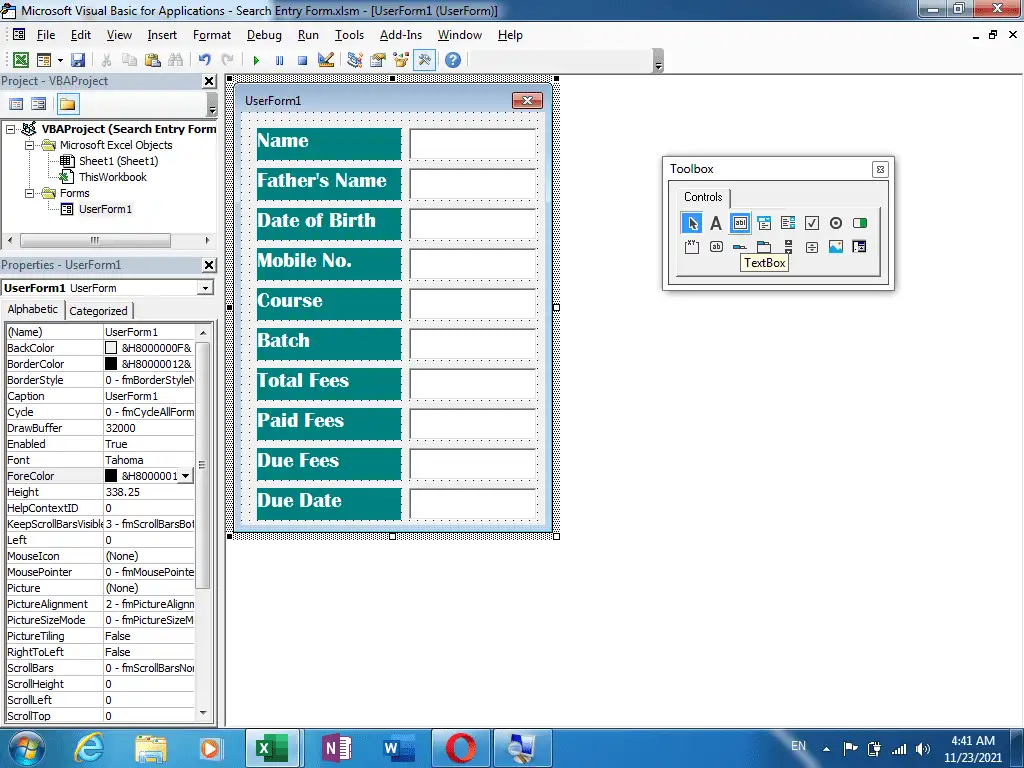Image resolution: width=1024 pixels, height=768 pixels.
Task: Select the ComboBox tool in Toolbox
Action: [764, 223]
